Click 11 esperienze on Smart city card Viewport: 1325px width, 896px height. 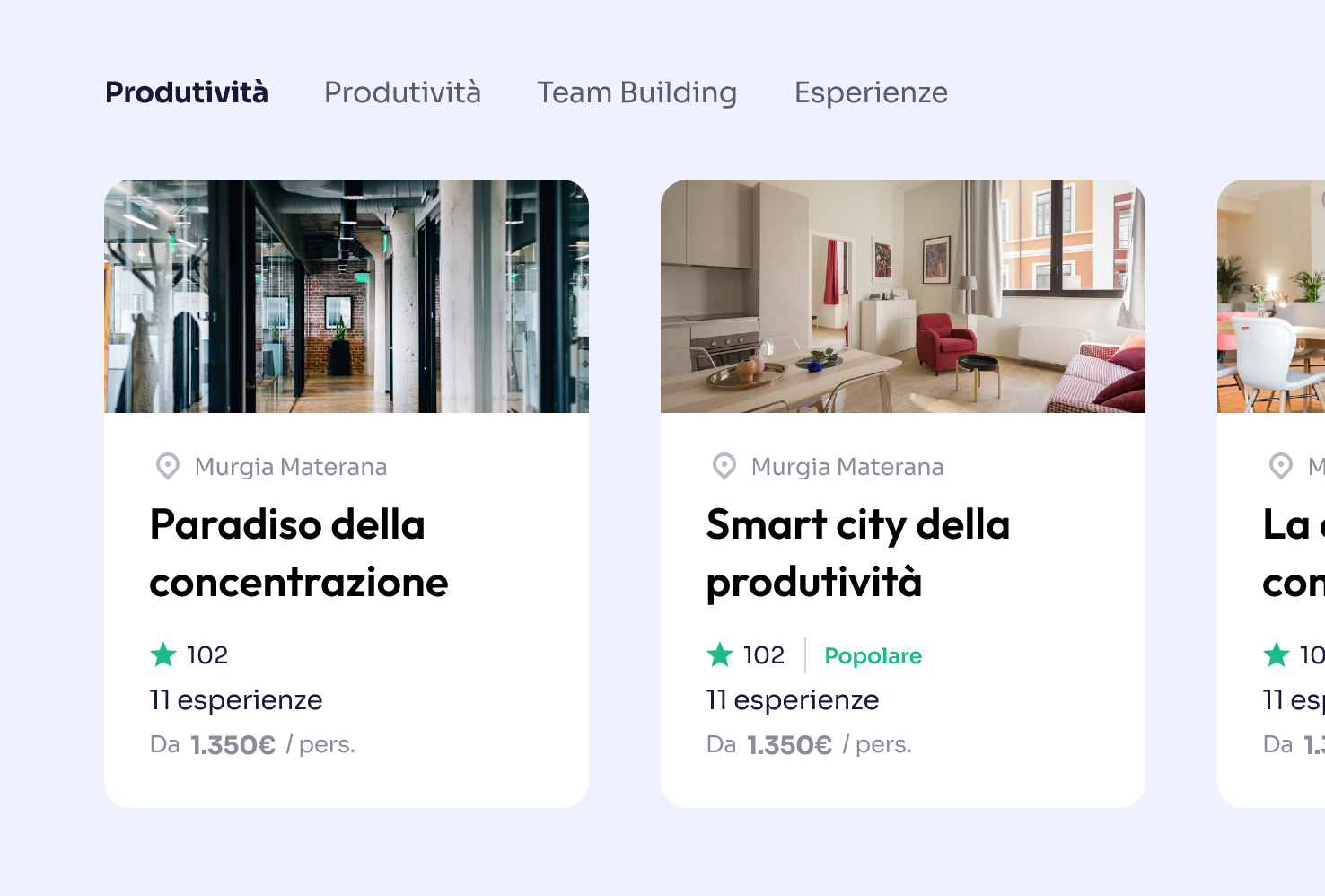793,700
